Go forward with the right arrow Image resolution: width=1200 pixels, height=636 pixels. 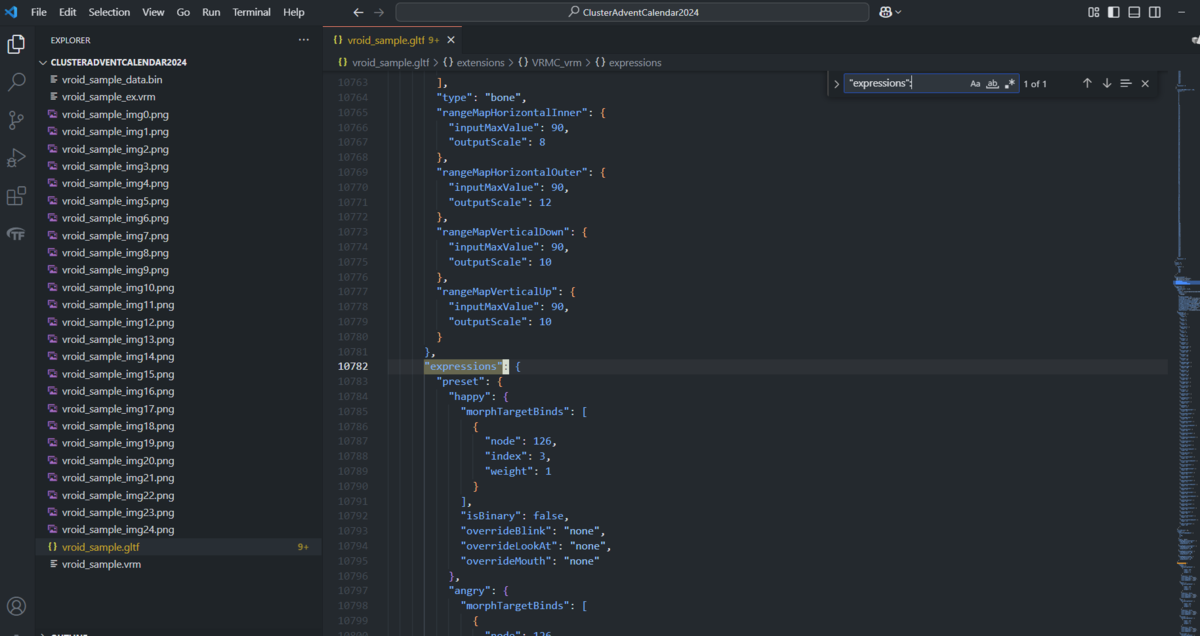coord(379,12)
